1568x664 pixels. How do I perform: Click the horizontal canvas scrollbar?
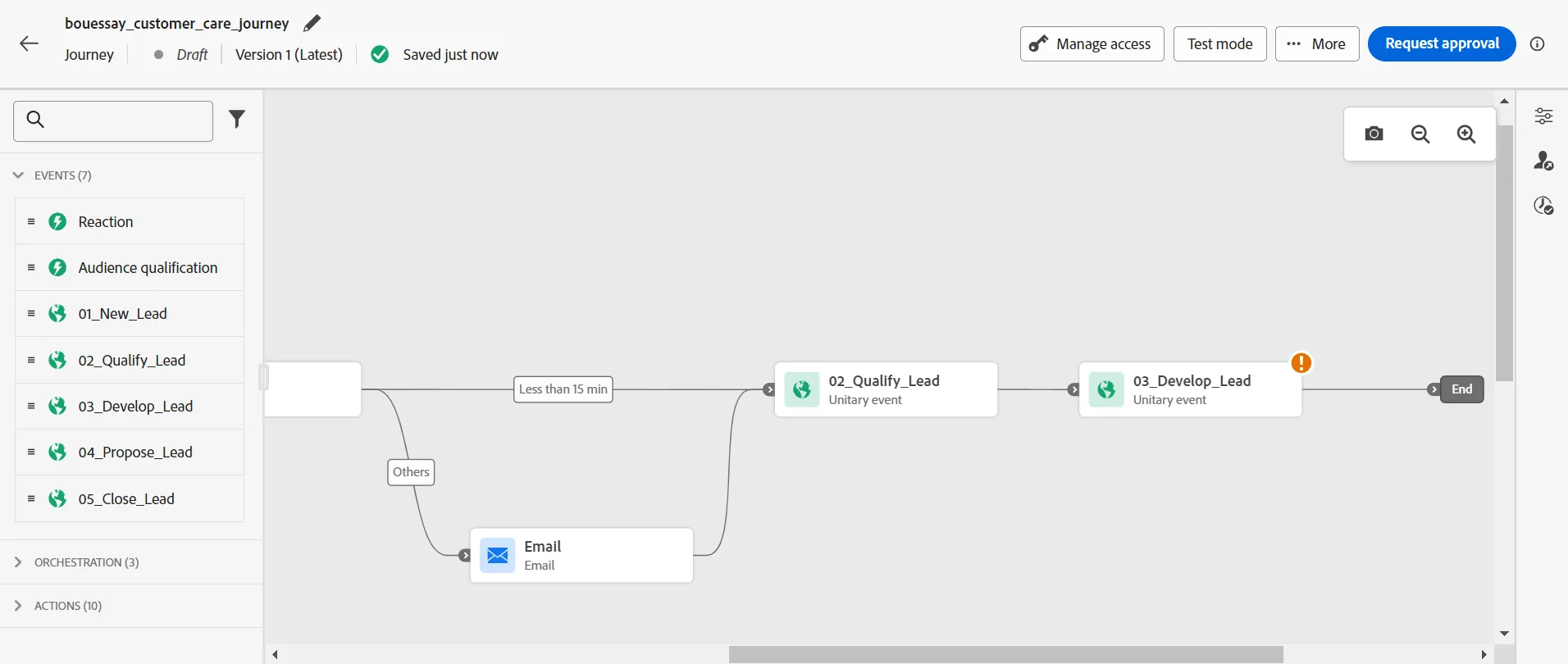1005,654
